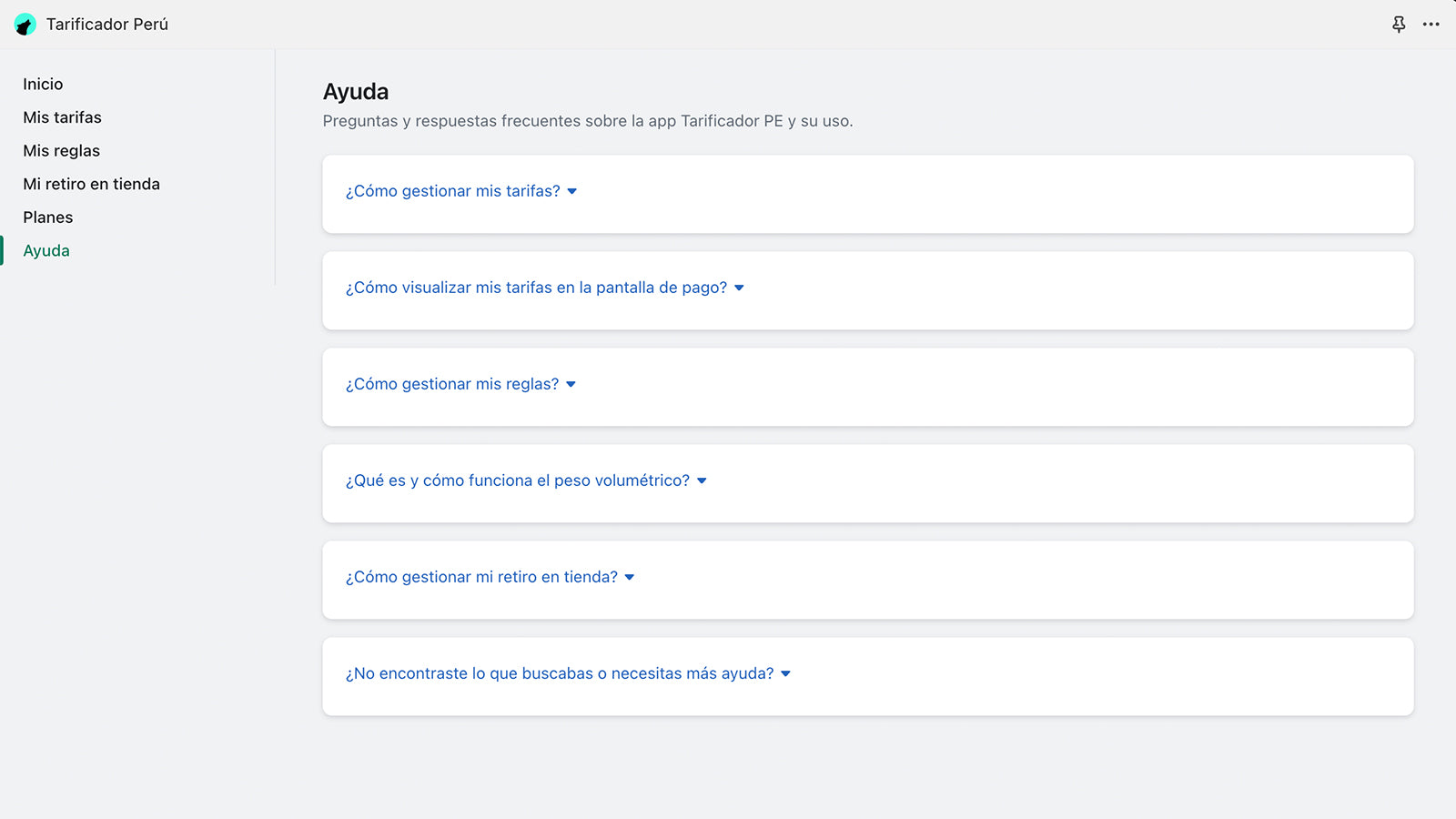Screen dimensions: 1456x819
Task: Expand '¿Cómo visualizar mis tarifas en la pantalla de pago?'
Action: tap(536, 288)
